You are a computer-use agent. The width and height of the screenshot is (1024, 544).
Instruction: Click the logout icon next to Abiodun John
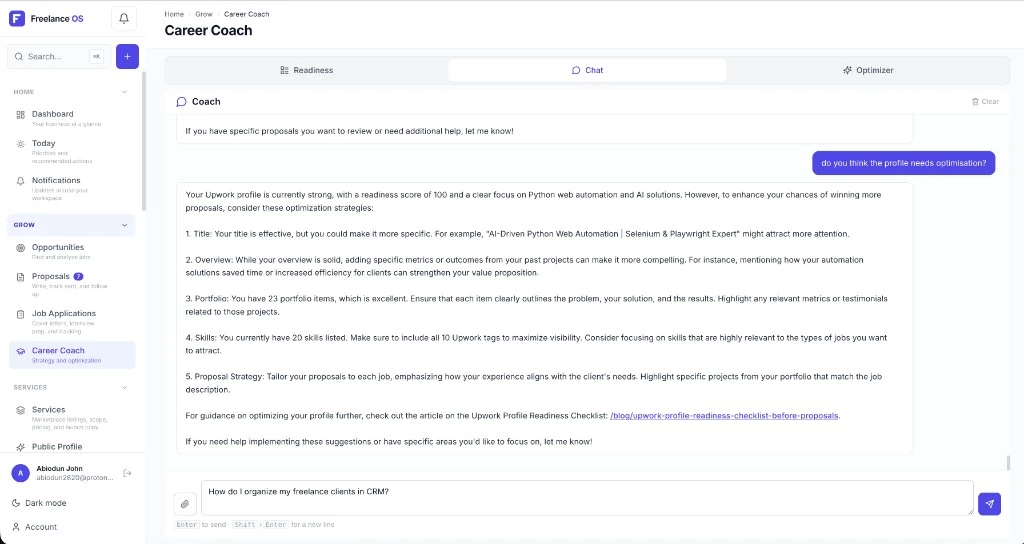point(127,473)
